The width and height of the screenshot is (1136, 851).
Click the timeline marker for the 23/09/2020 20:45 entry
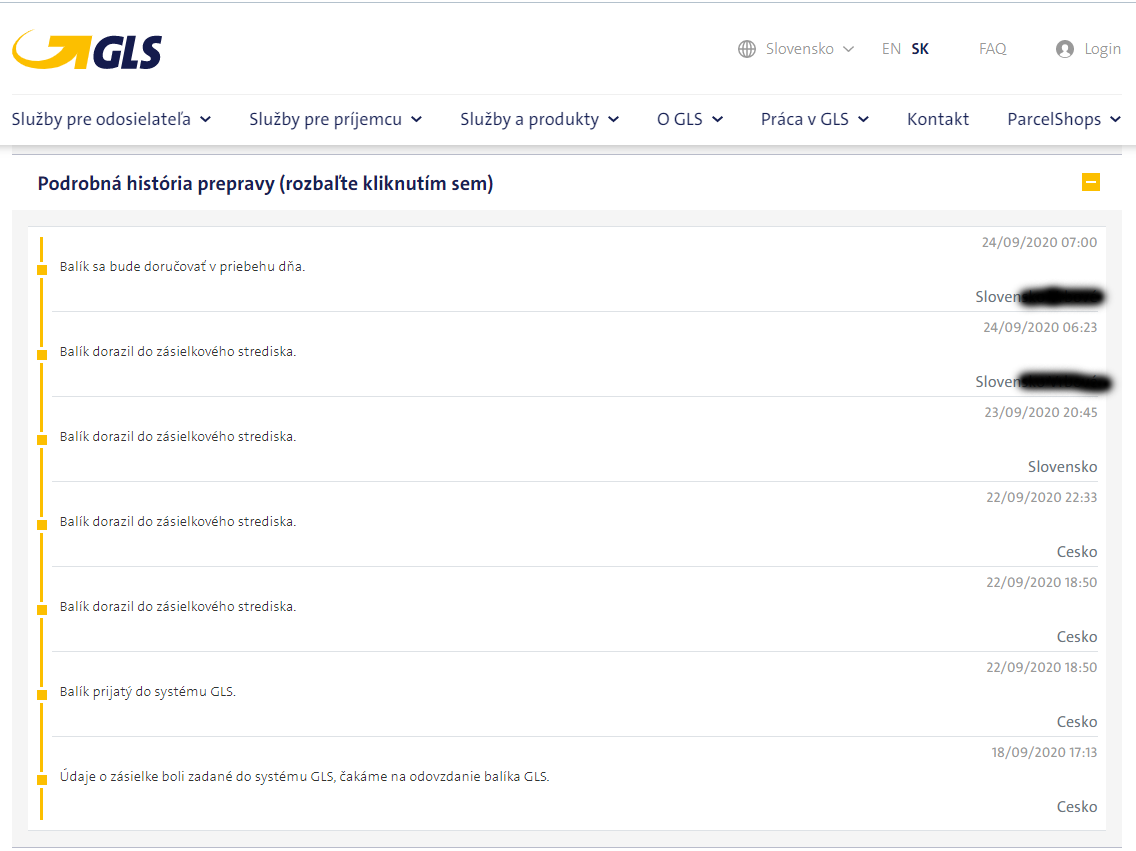pos(42,440)
